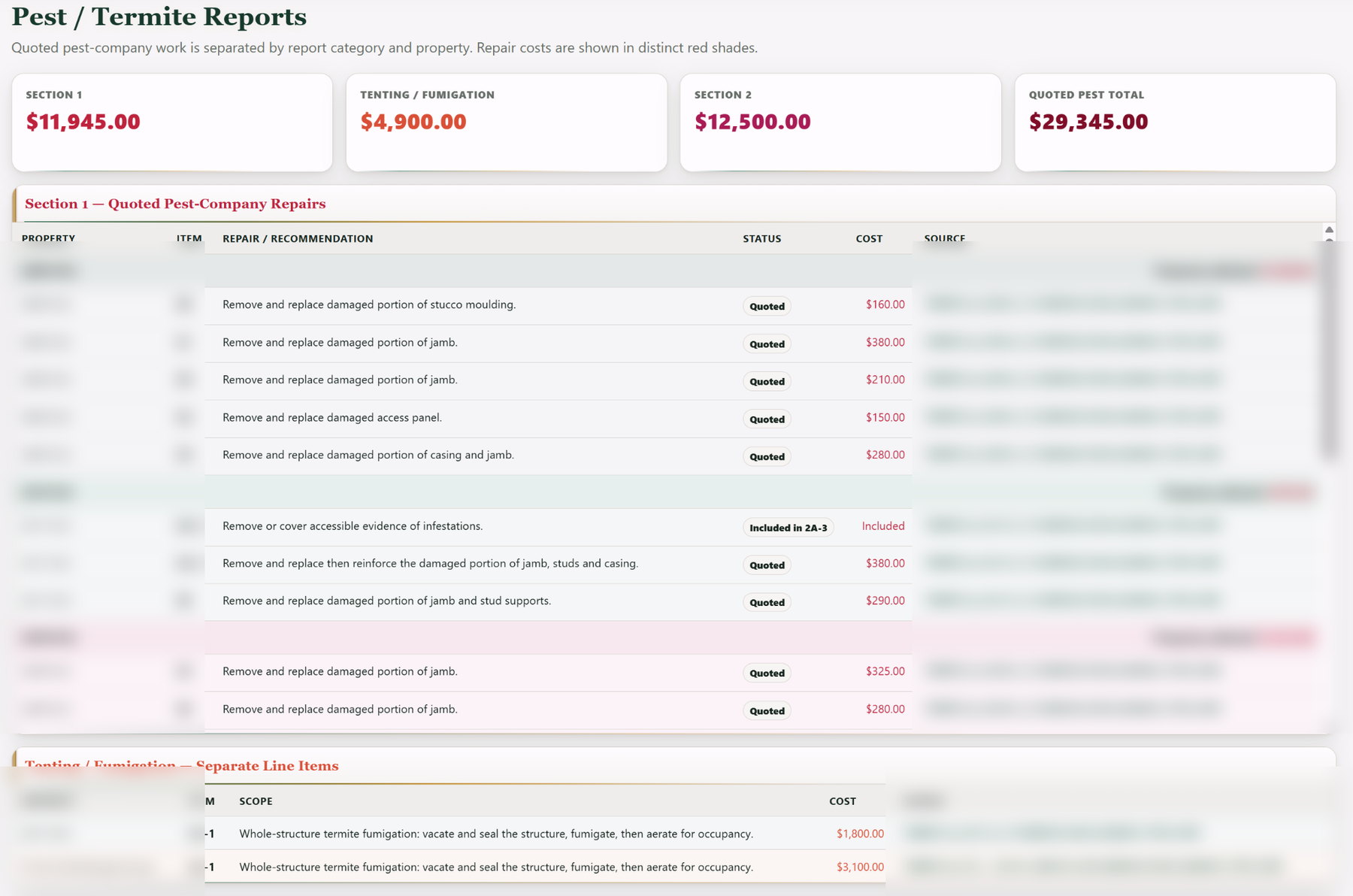The image size is (1353, 896).
Task: Click the $325.00 cost value
Action: pyautogui.click(x=885, y=671)
